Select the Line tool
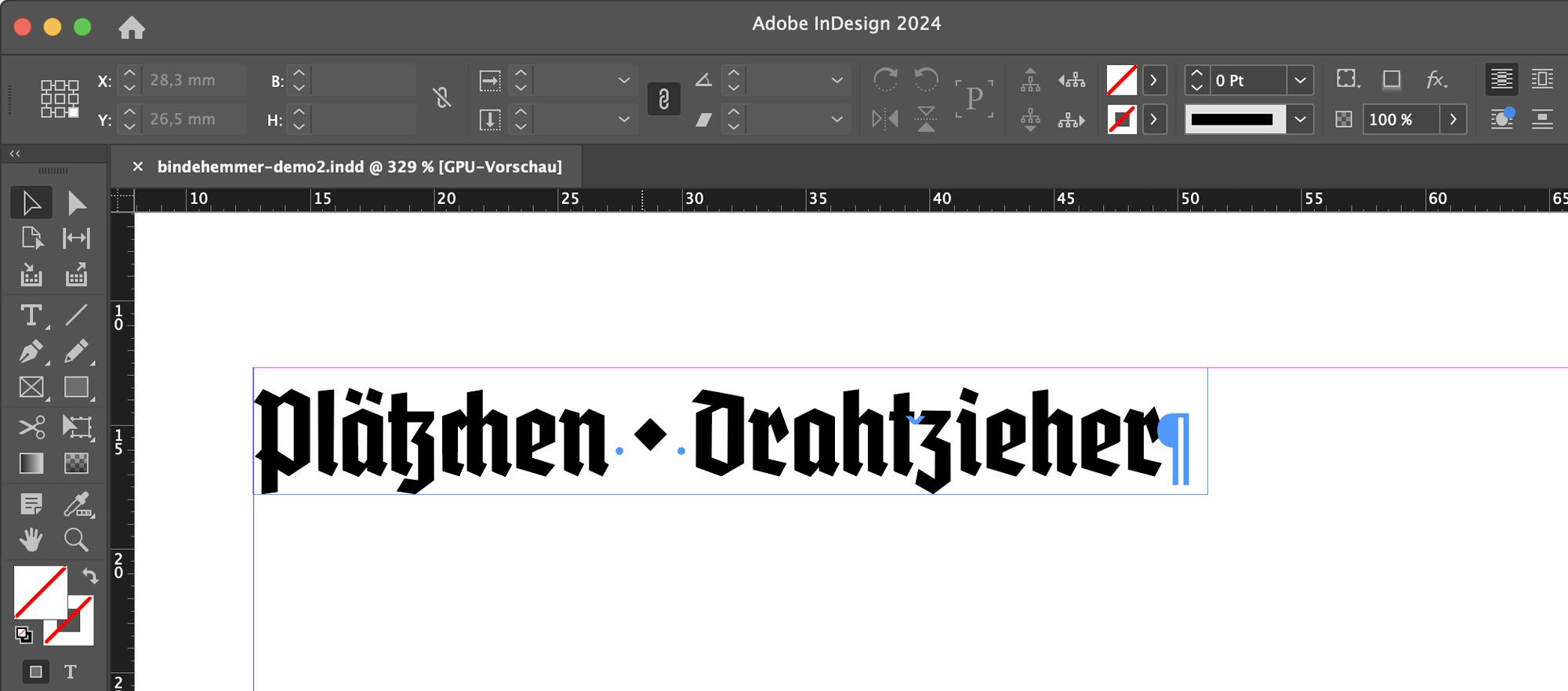The width and height of the screenshot is (1568, 691). (77, 315)
